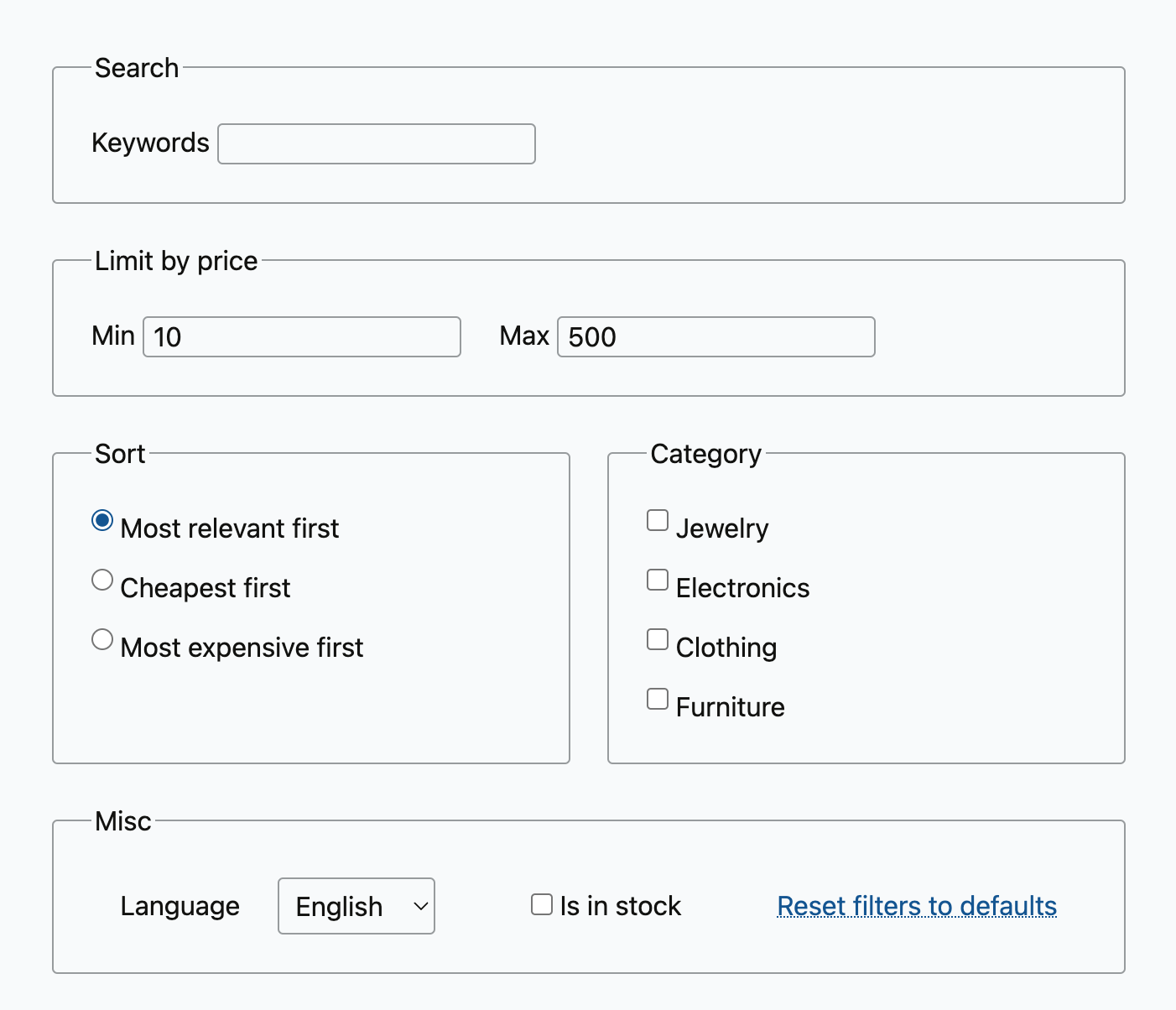Click the Limit by price heading

pos(176,261)
